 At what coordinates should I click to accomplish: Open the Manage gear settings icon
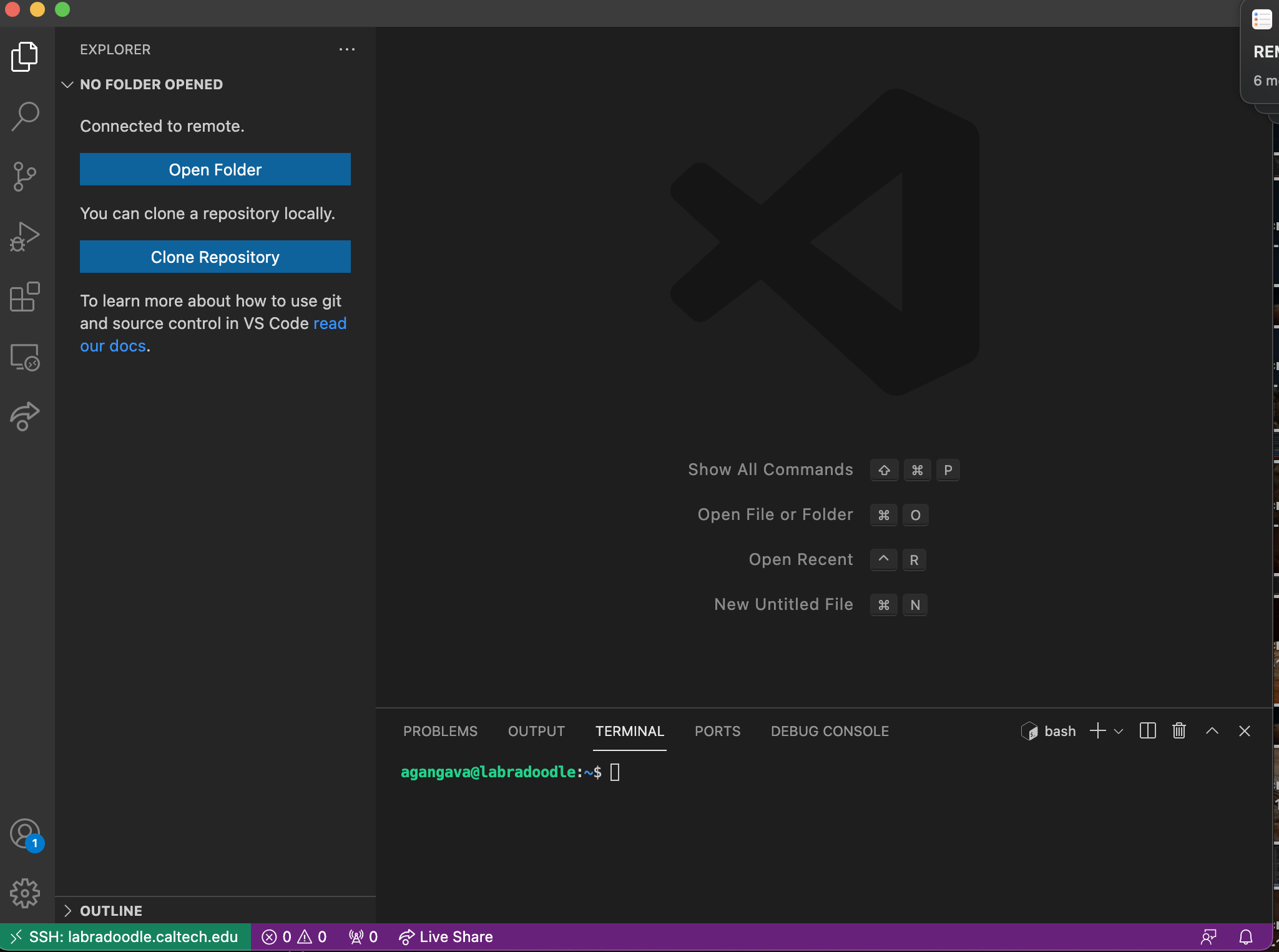click(25, 893)
